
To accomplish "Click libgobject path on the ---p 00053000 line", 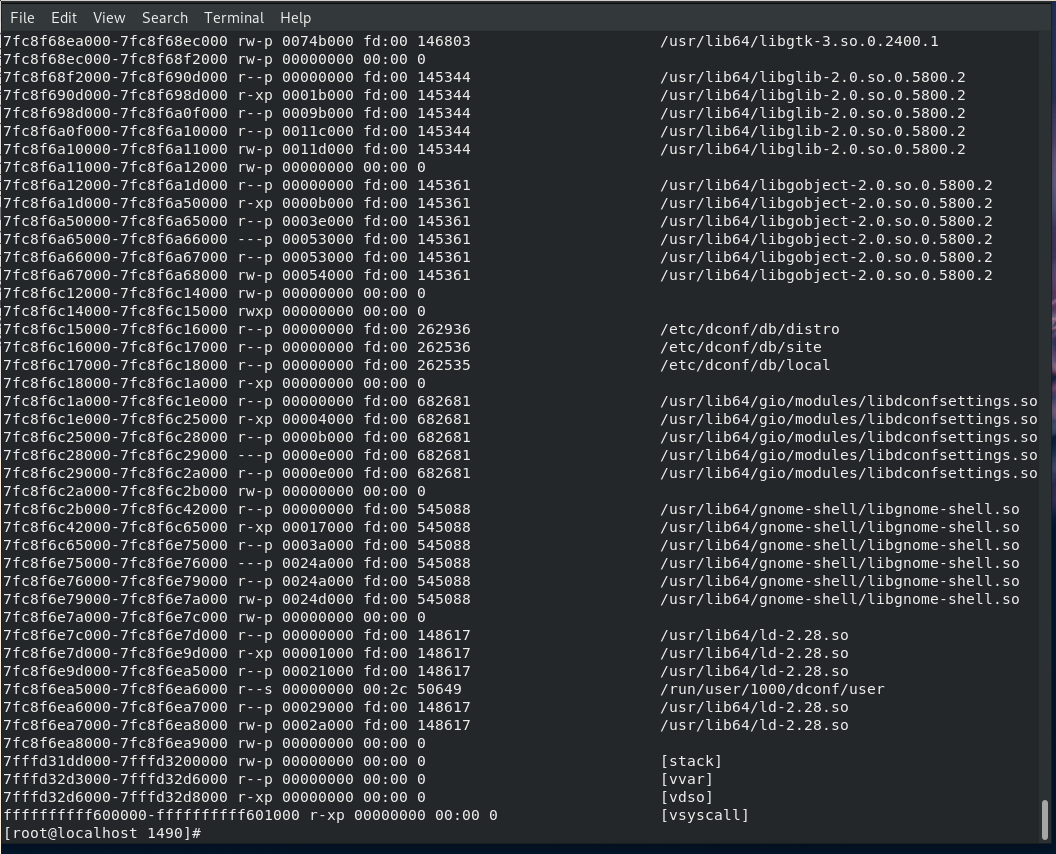I will tap(826, 239).
